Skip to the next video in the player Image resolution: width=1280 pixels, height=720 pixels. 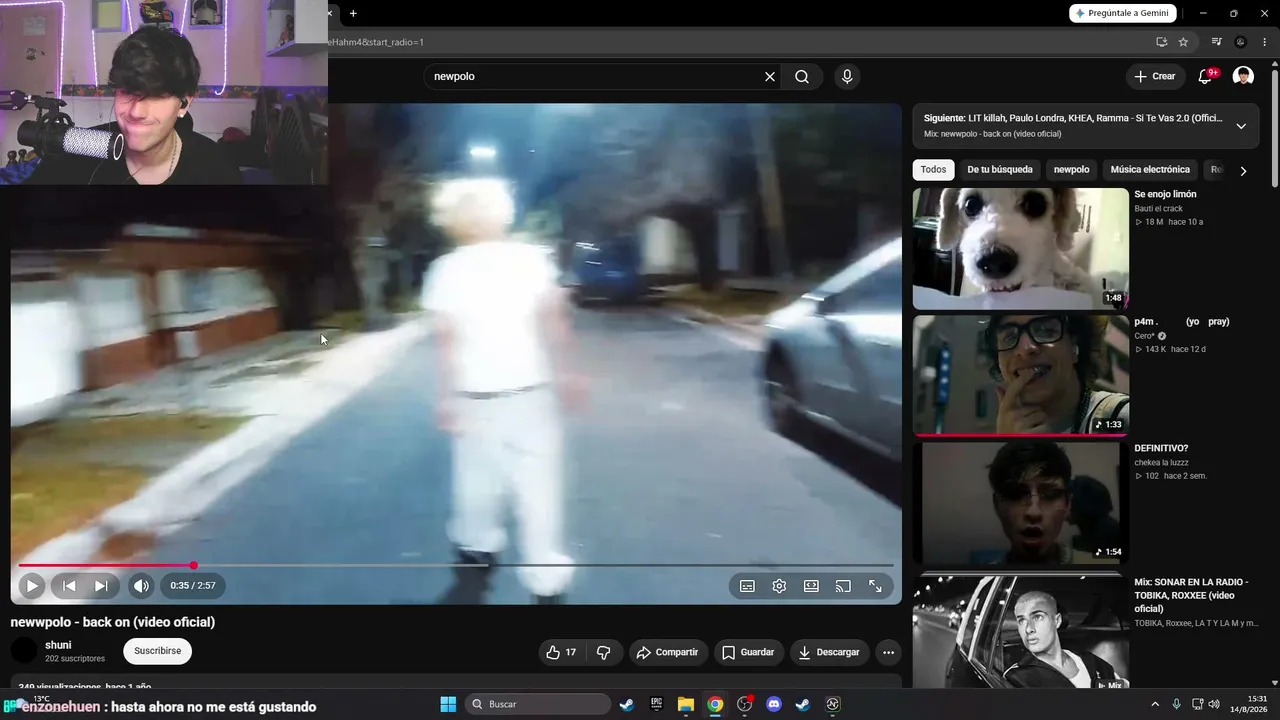click(101, 586)
